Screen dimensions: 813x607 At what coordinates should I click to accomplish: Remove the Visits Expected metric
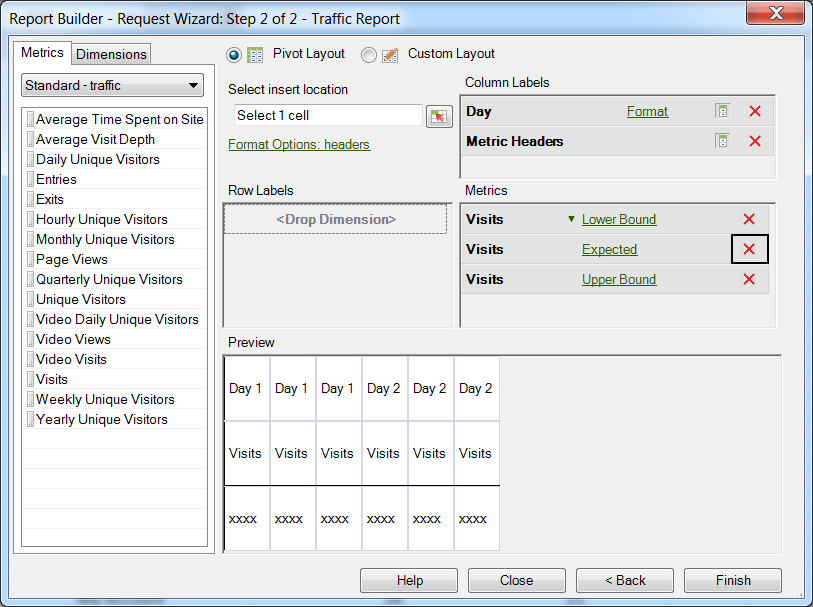coord(749,249)
